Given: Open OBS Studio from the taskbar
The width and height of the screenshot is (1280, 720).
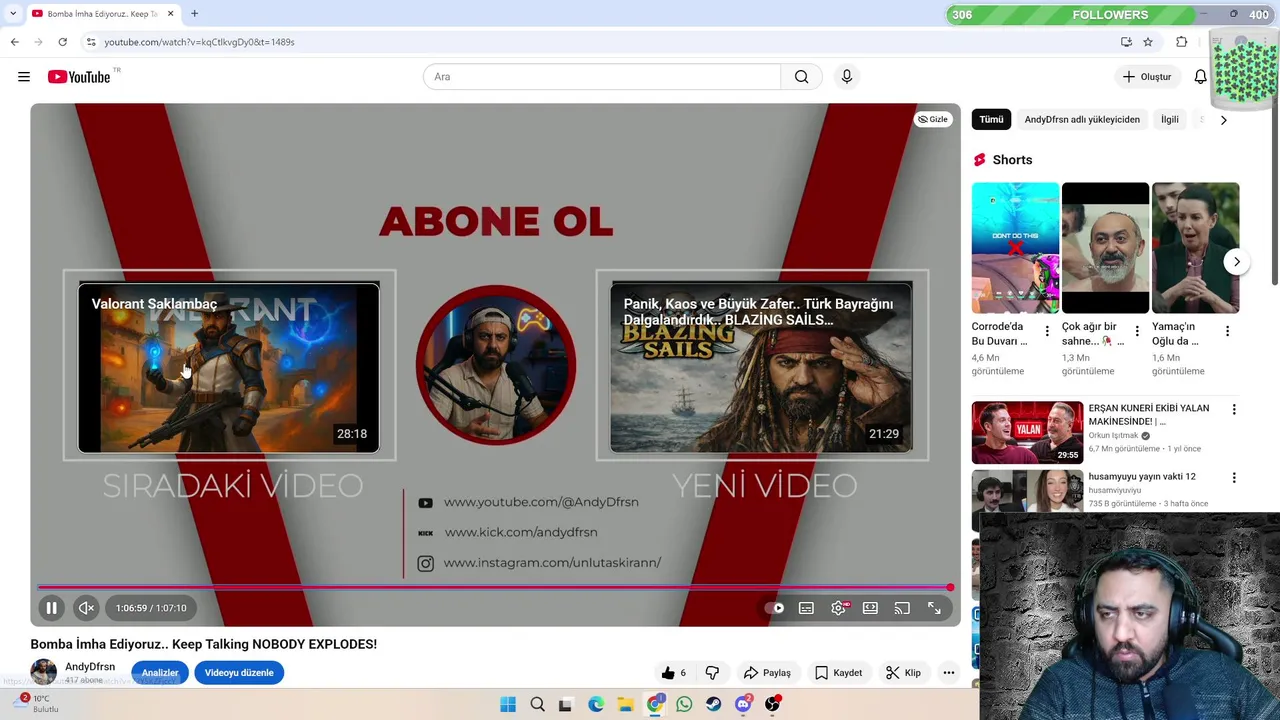Looking at the screenshot, I should [773, 704].
